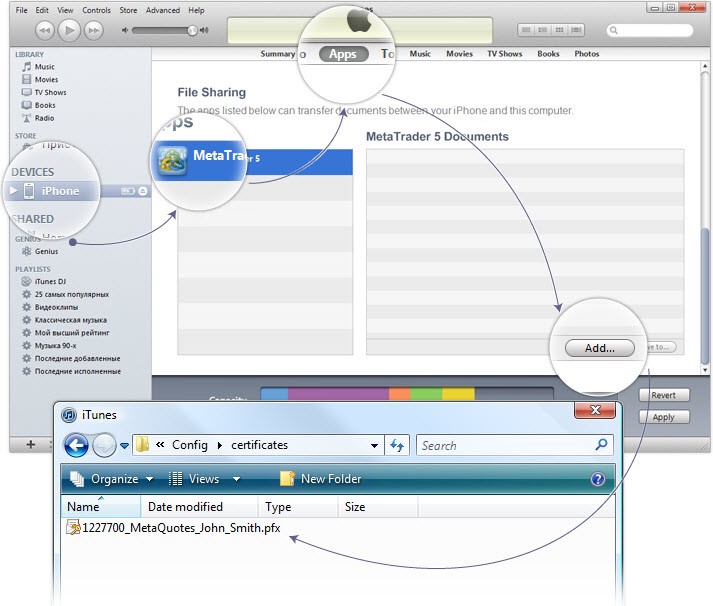Click the rewind previous track button
The image size is (713, 606).
click(45, 30)
